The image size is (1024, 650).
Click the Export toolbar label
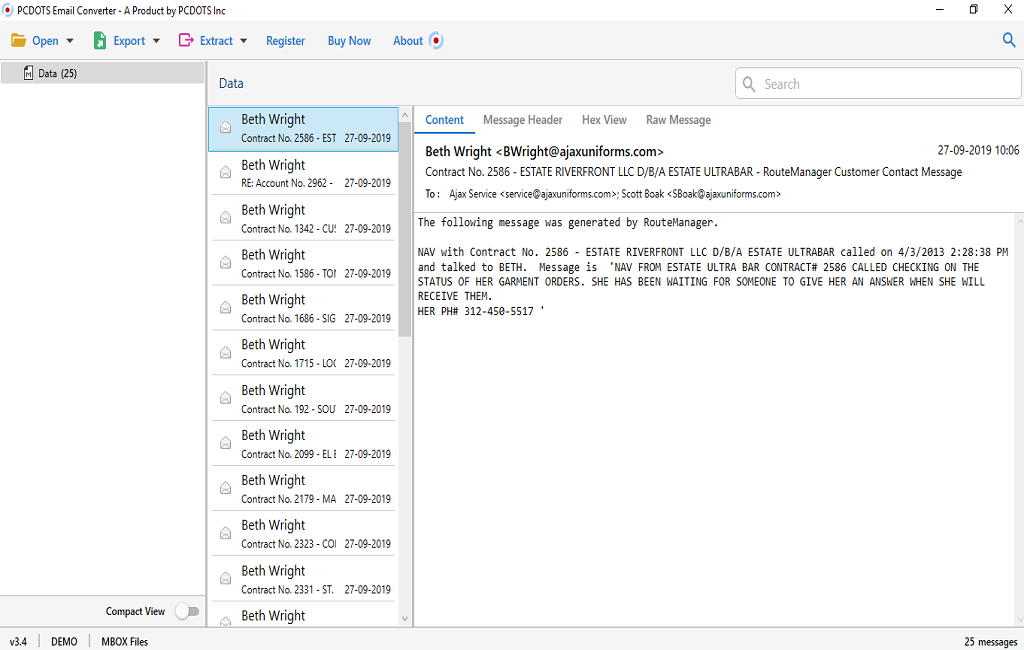point(129,41)
